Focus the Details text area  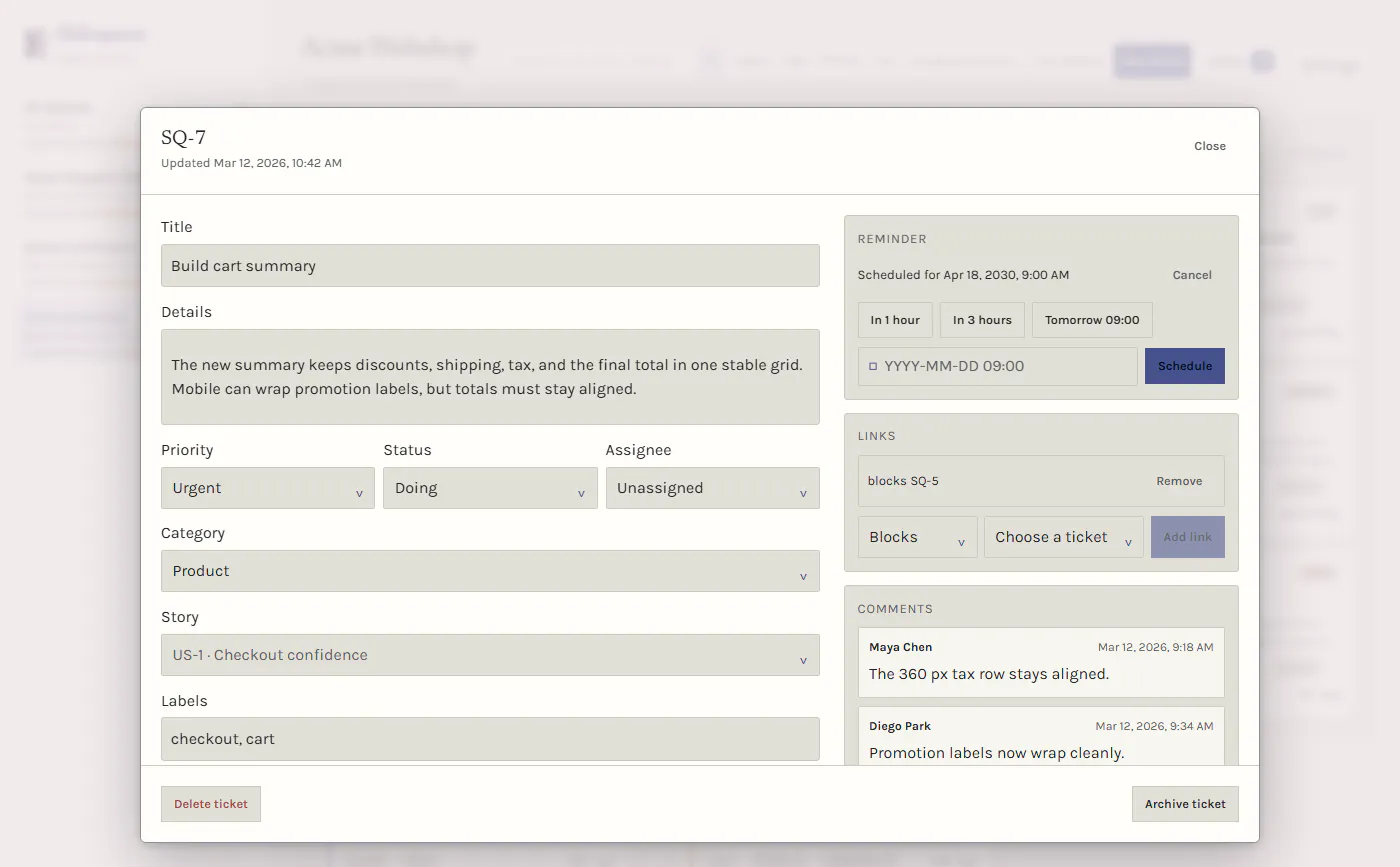click(490, 377)
